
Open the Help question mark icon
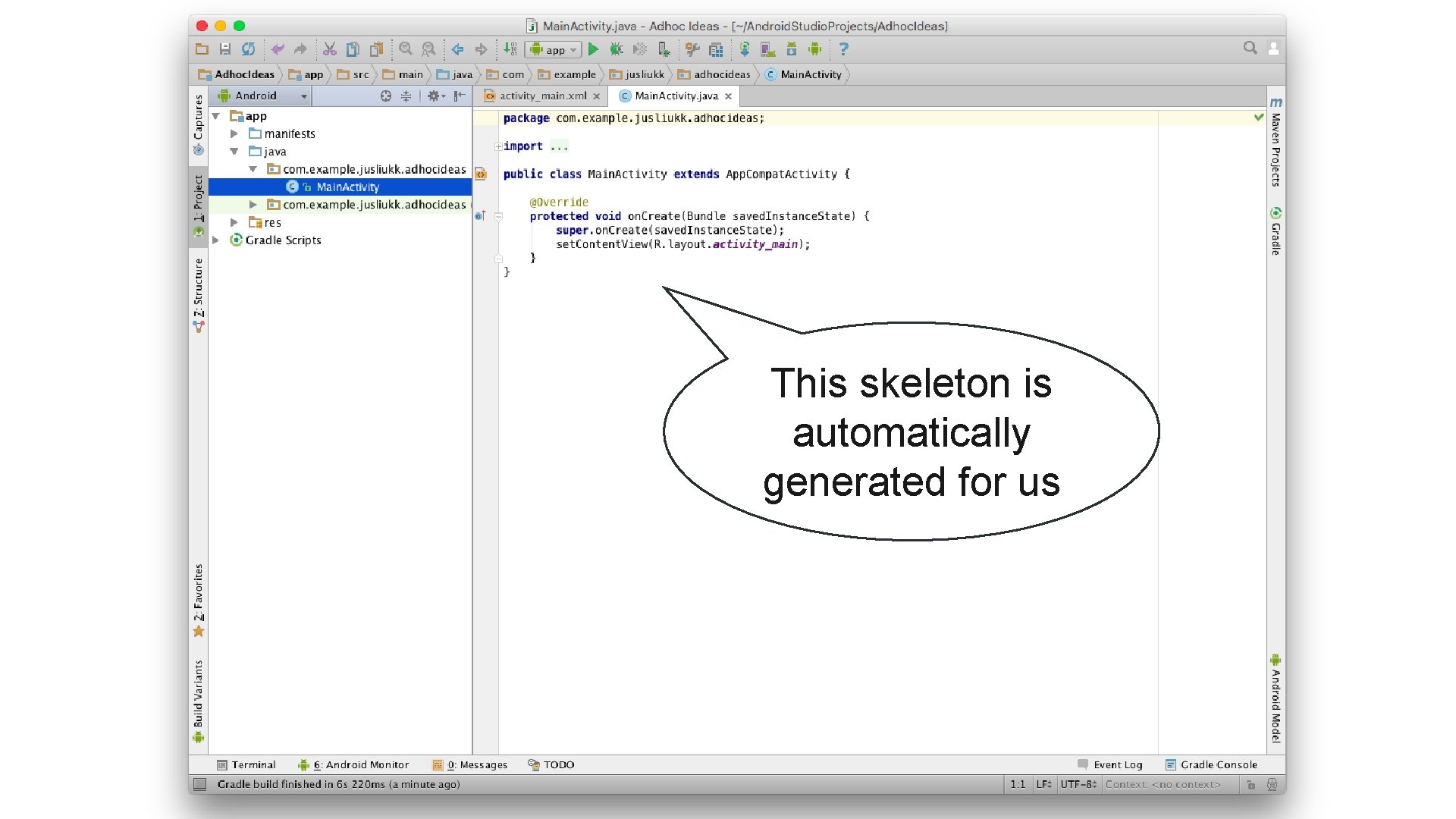843,49
